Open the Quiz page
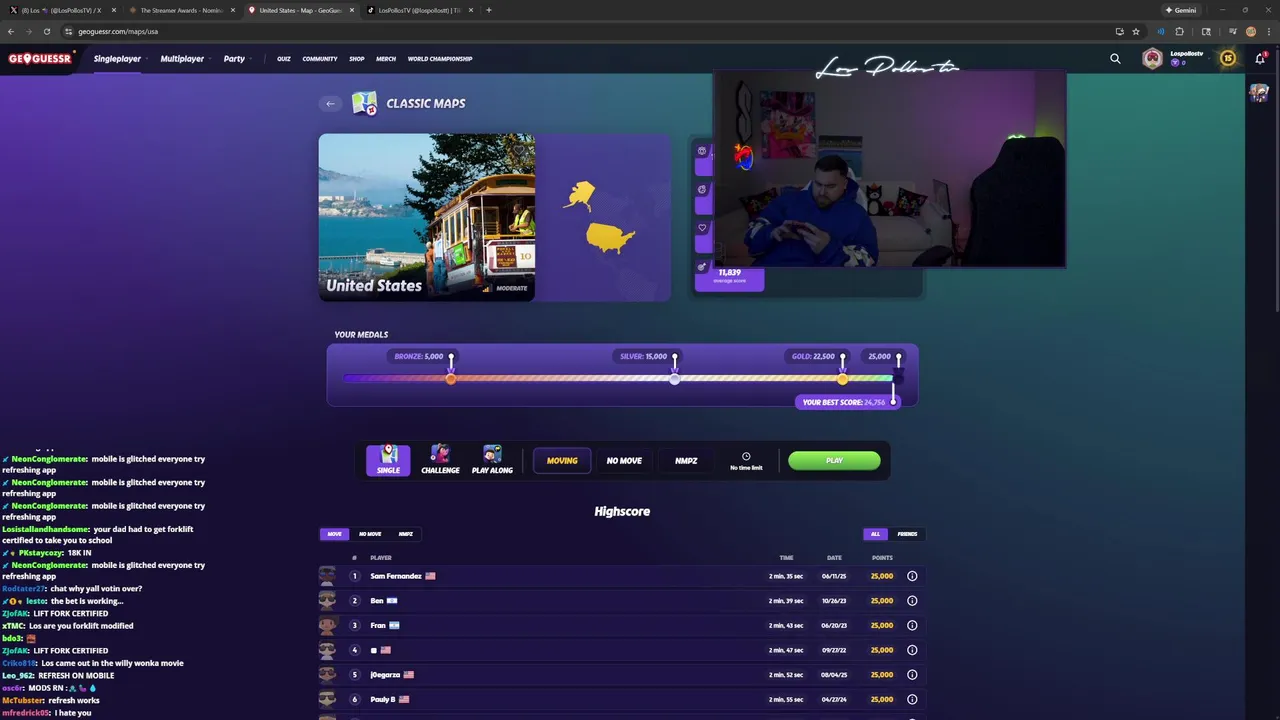 (284, 59)
